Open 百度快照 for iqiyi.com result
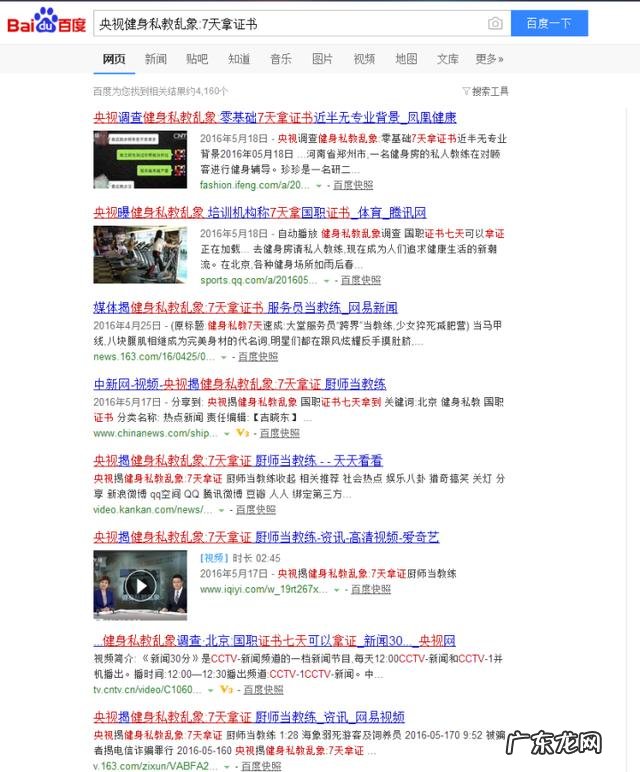 [x=371, y=589]
